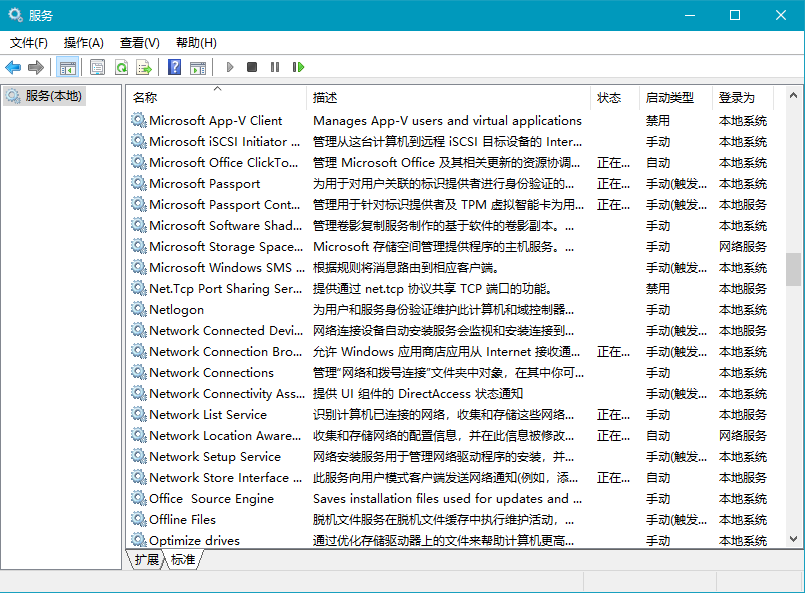The width and height of the screenshot is (805, 593).
Task: Click the gear icon beside Office Source Engine
Action: [x=139, y=498]
